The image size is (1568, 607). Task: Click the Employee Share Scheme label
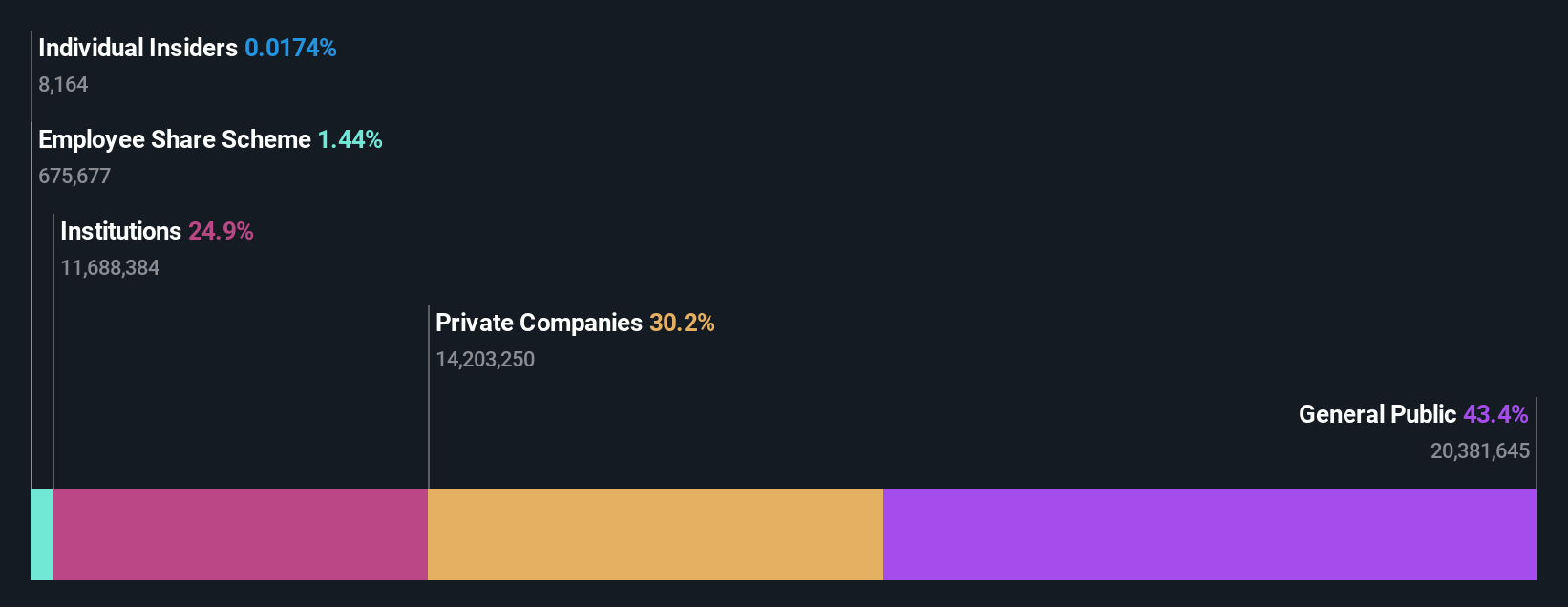tap(175, 139)
